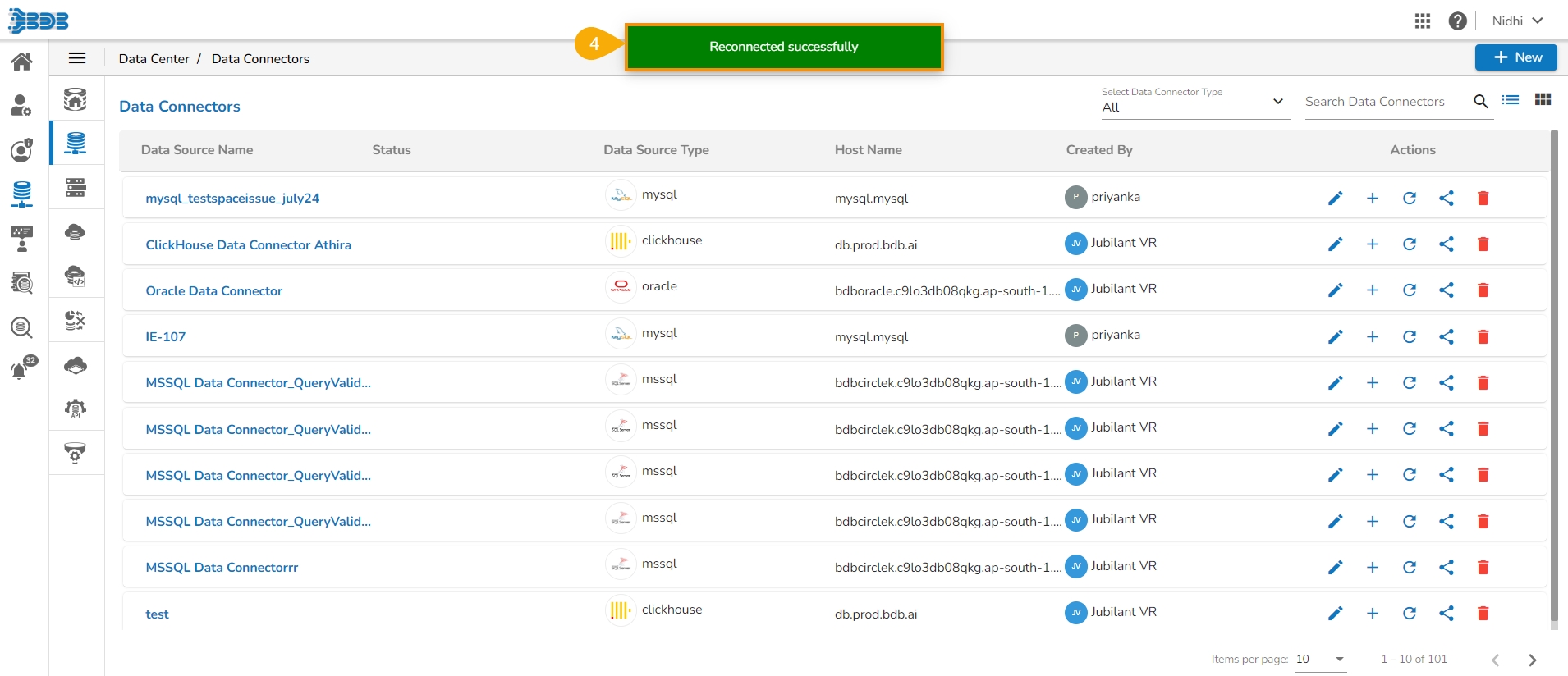Click the search magnifier icon
1568x676 pixels.
(1480, 101)
